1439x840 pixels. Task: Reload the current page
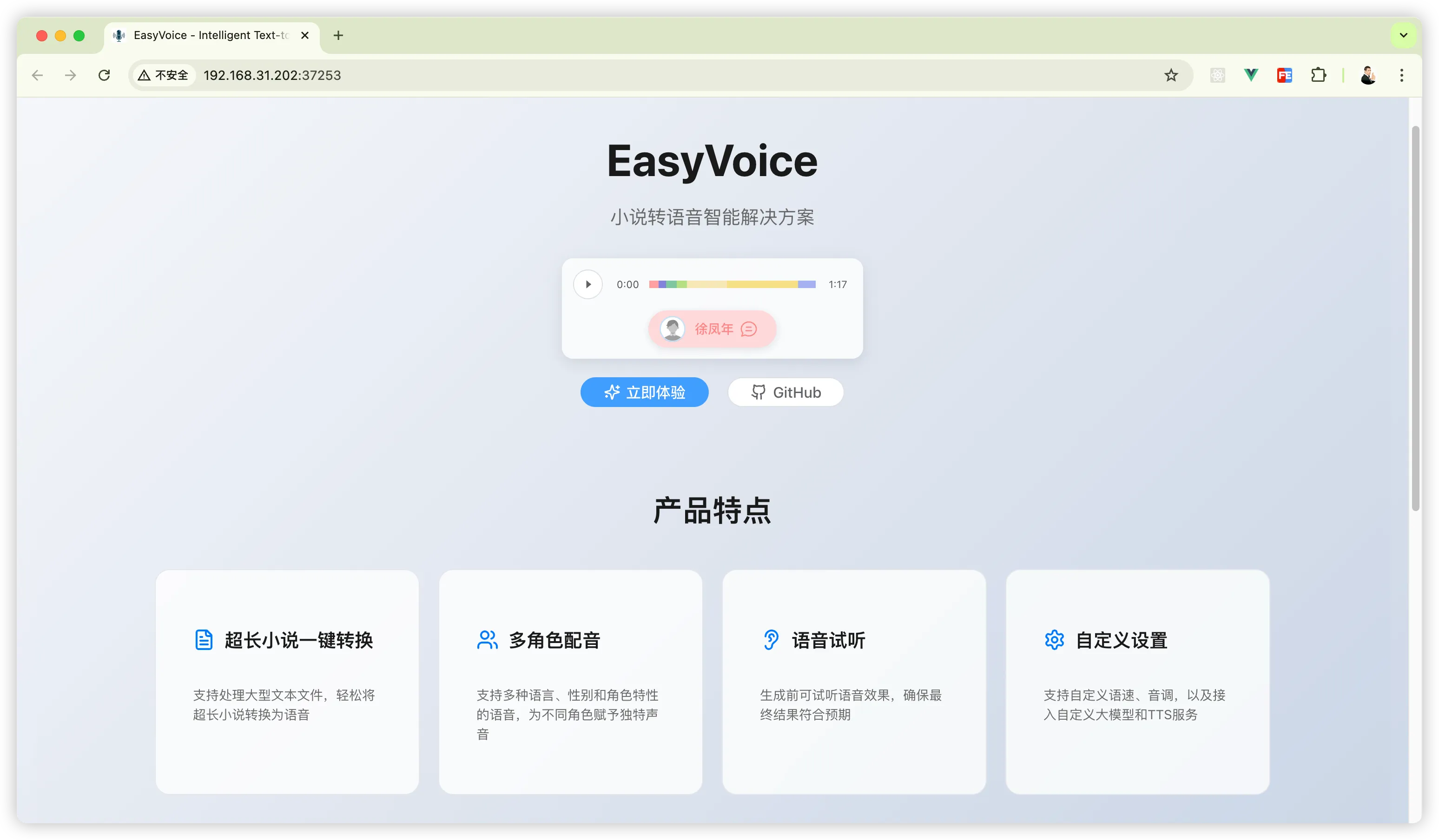tap(104, 75)
